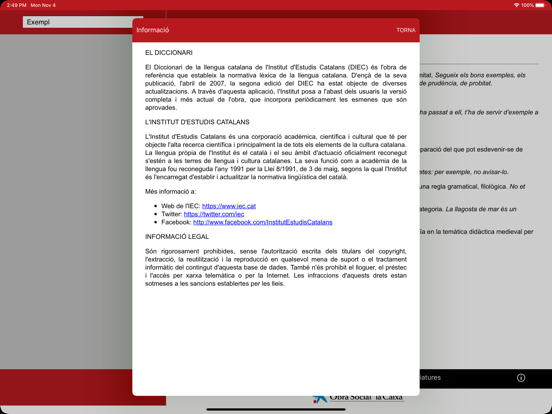Click the Informació dialog title
The image size is (552, 414).
[x=152, y=30]
